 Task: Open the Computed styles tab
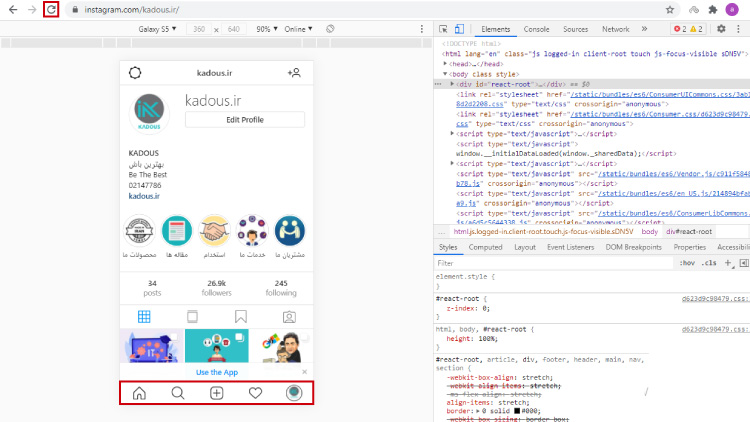point(485,247)
